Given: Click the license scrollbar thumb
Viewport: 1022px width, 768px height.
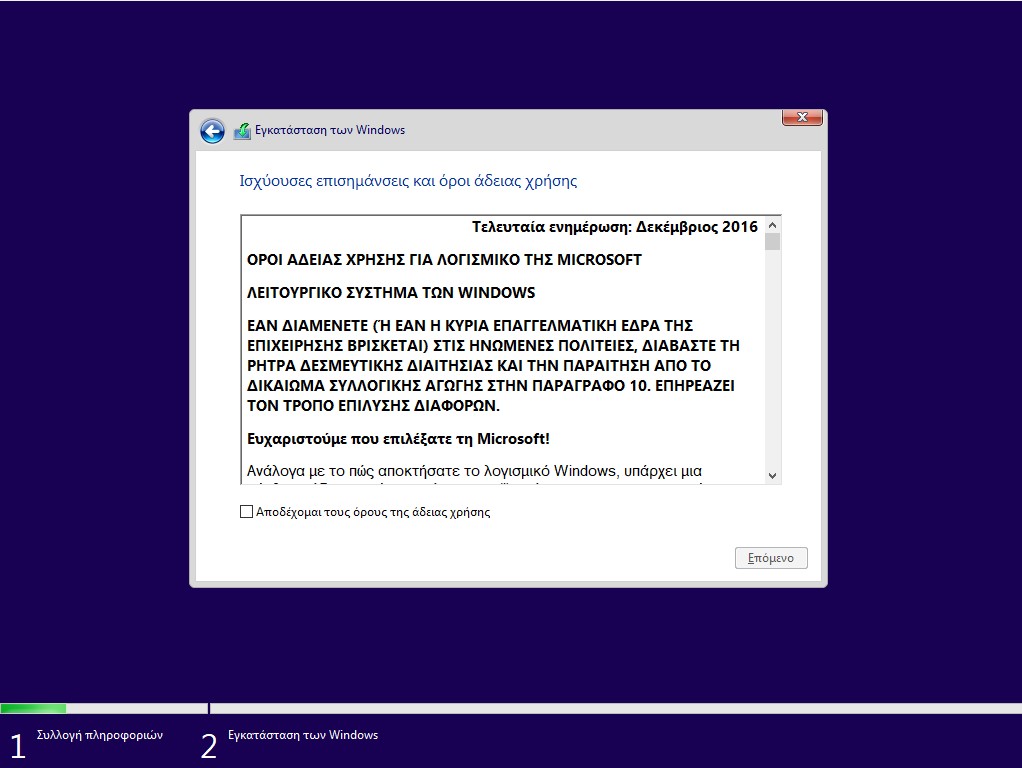Looking at the screenshot, I should [772, 242].
